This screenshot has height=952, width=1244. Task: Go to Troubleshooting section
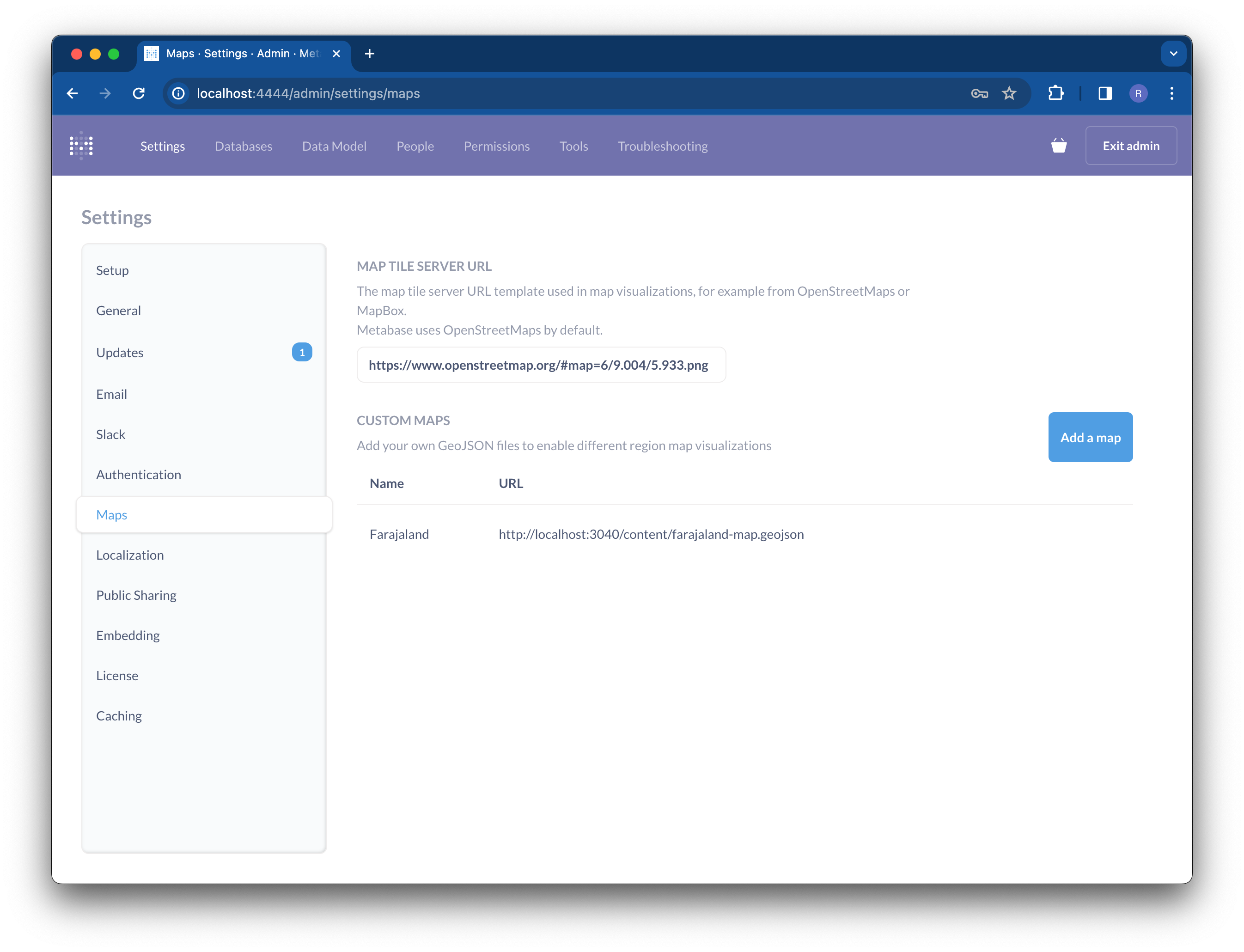click(662, 146)
